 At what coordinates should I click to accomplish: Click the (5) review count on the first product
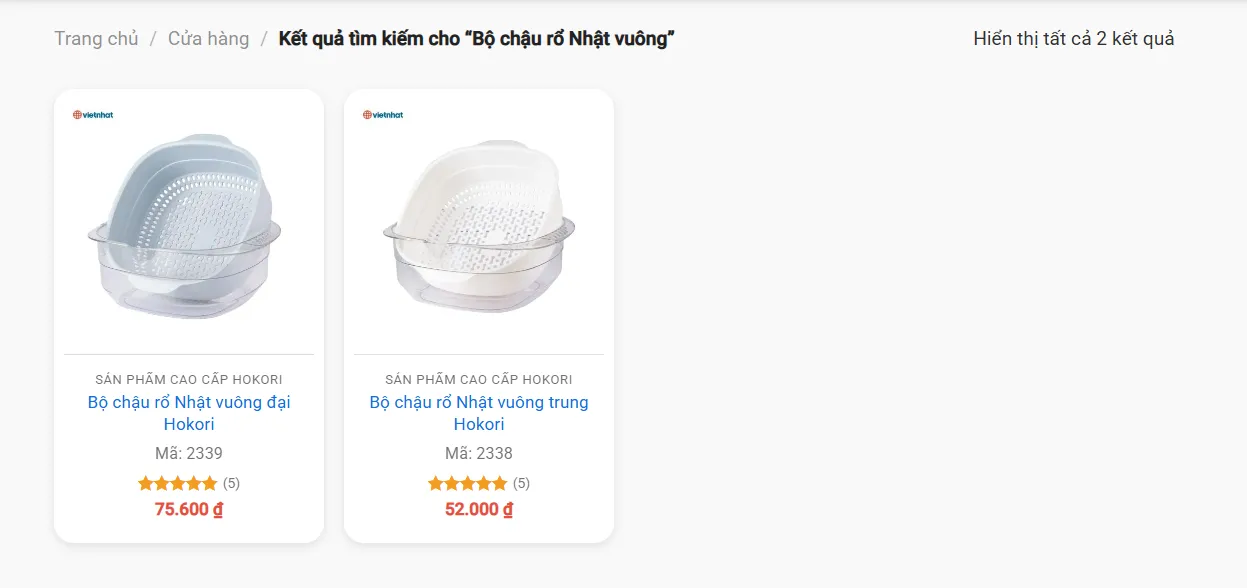pos(231,483)
